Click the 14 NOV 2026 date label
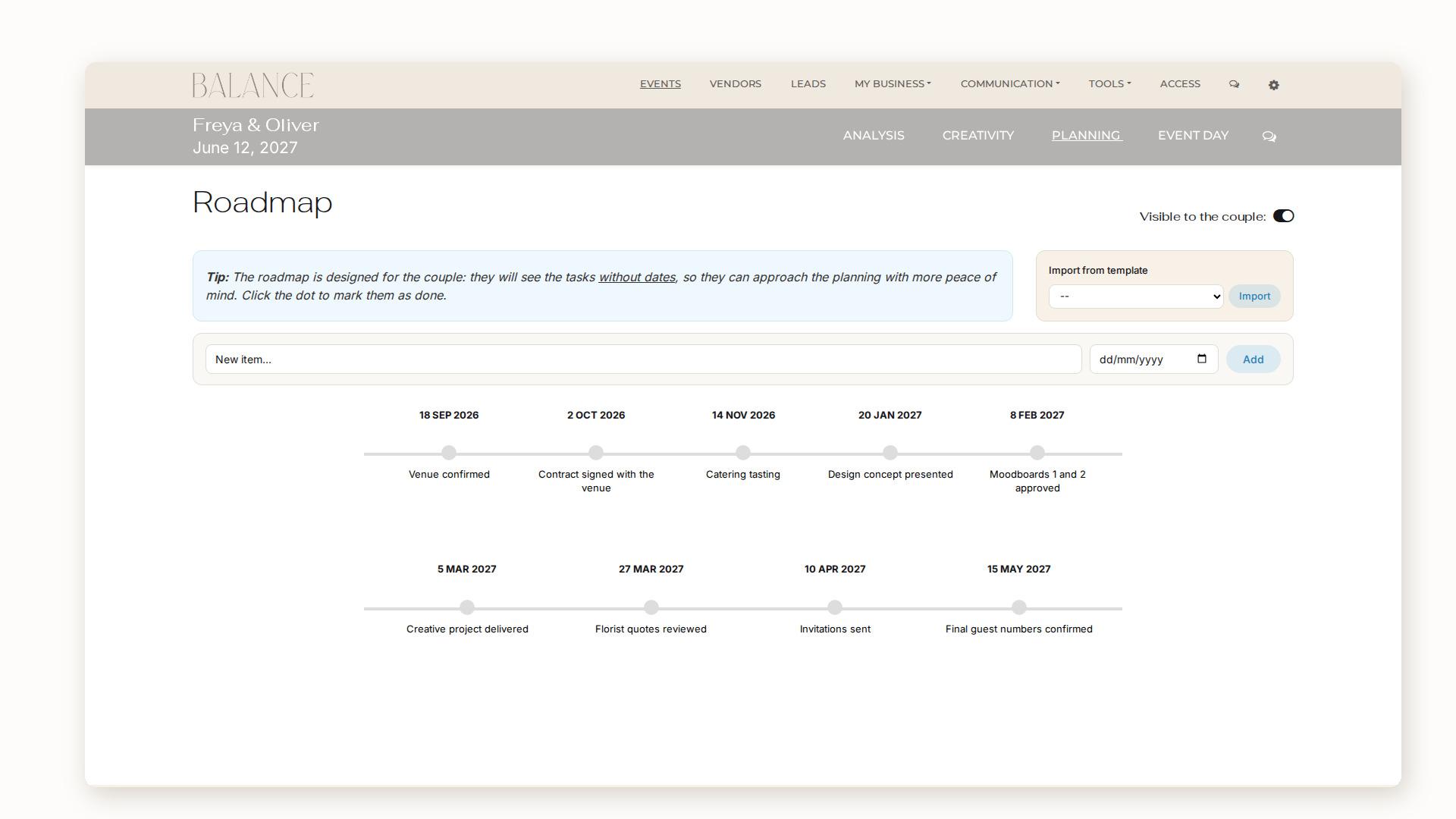 743,415
